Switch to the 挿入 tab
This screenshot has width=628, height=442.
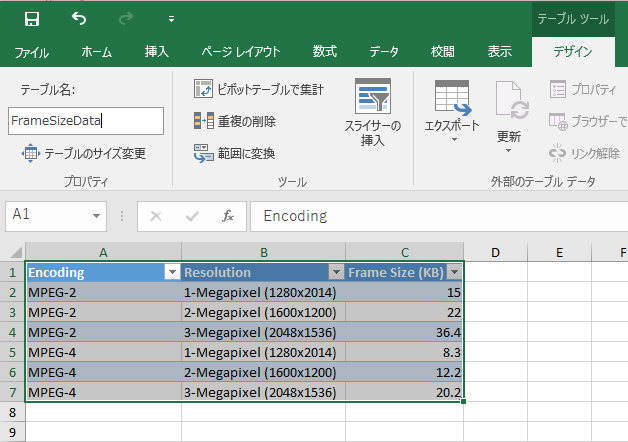tap(157, 52)
